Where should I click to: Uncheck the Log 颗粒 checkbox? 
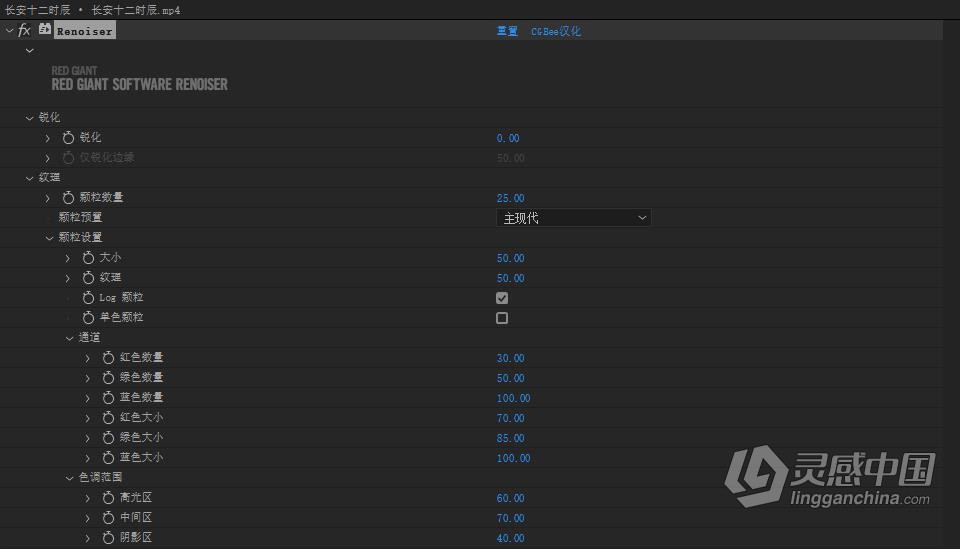(502, 298)
